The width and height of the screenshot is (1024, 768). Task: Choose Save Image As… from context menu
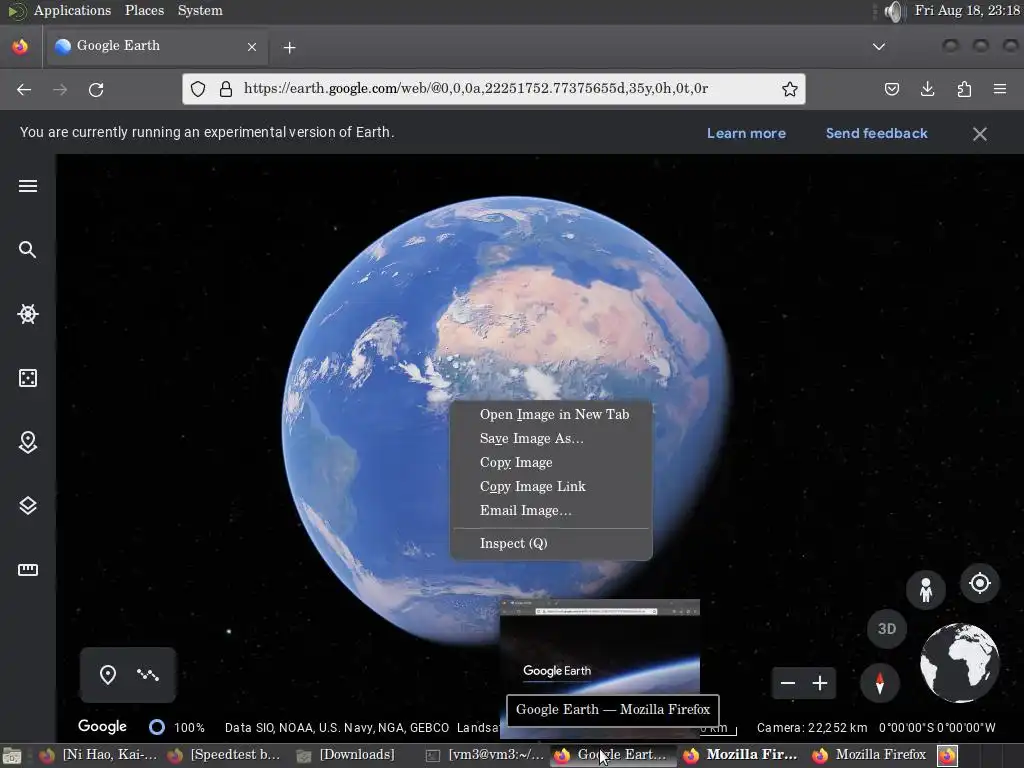(551, 439)
